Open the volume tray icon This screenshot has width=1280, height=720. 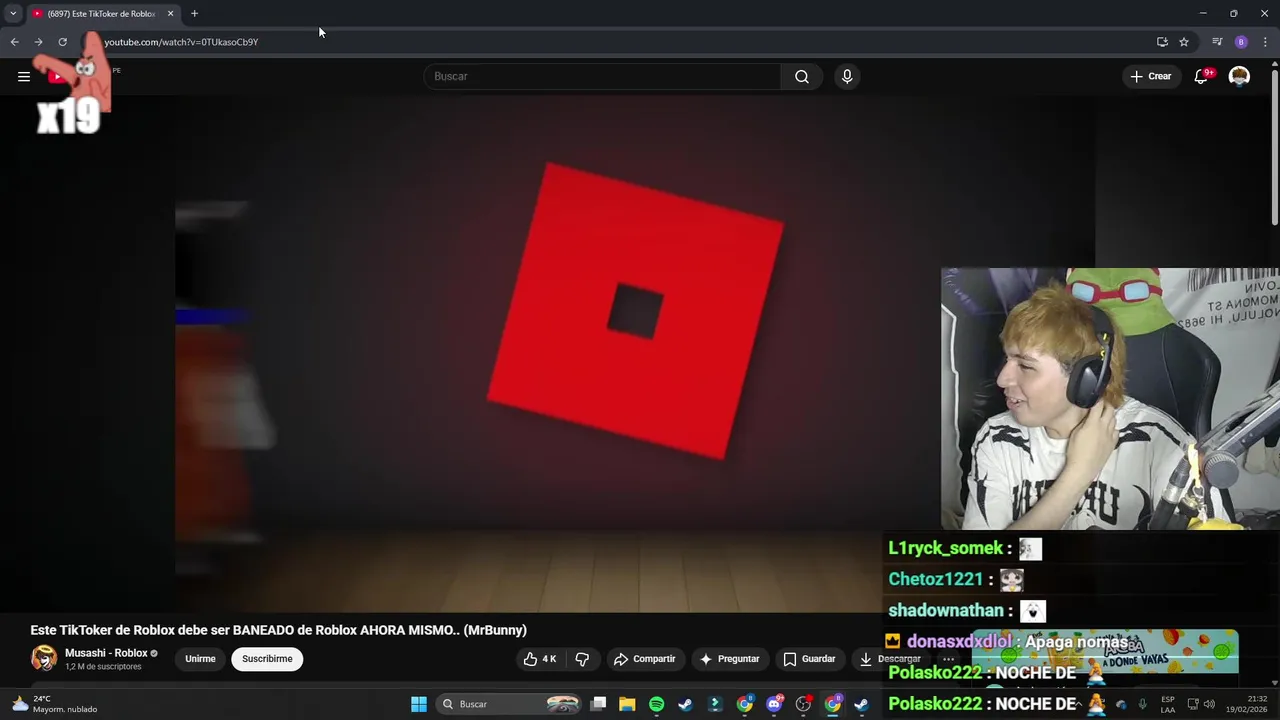coord(1209,704)
